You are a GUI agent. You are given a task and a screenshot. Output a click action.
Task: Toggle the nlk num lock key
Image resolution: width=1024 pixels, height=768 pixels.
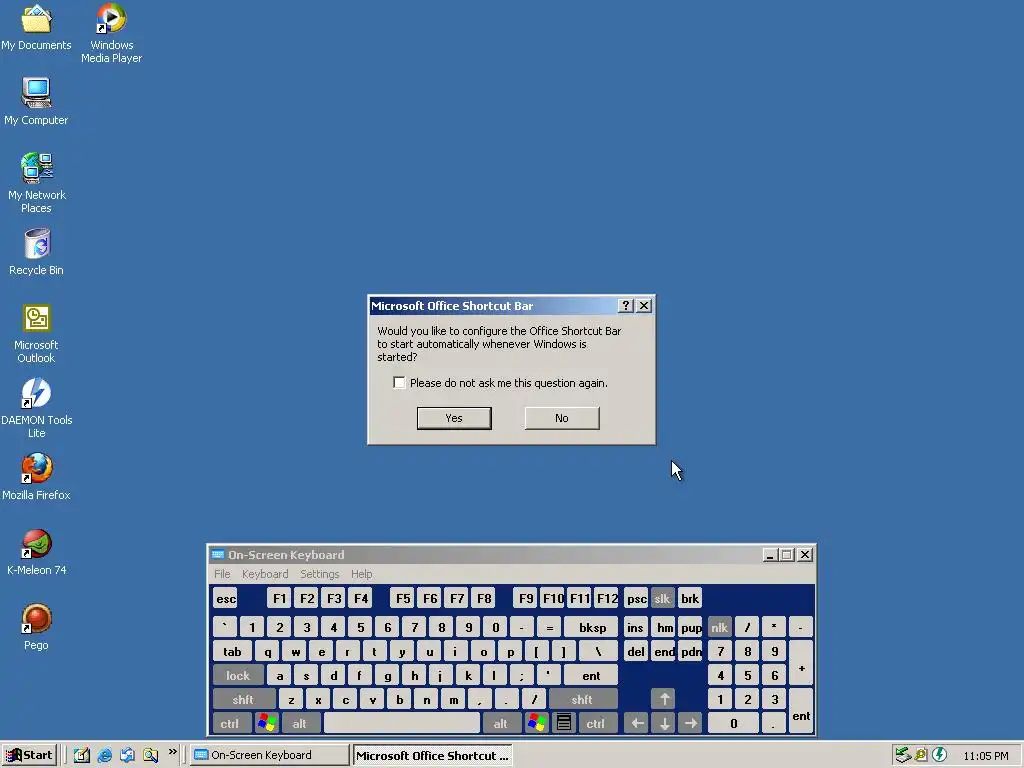coord(720,627)
